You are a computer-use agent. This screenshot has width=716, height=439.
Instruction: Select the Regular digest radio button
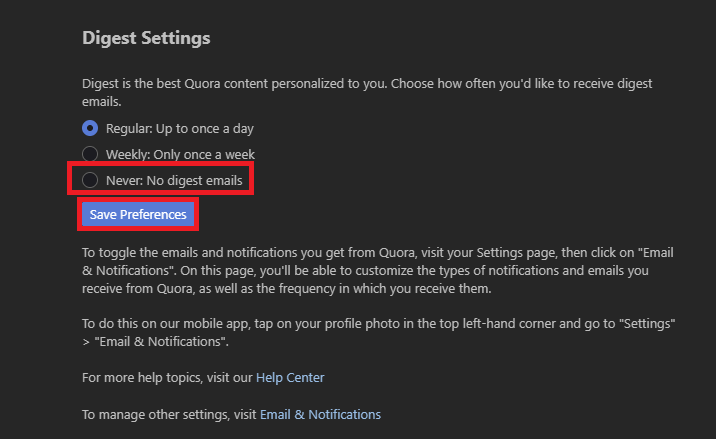pos(90,128)
